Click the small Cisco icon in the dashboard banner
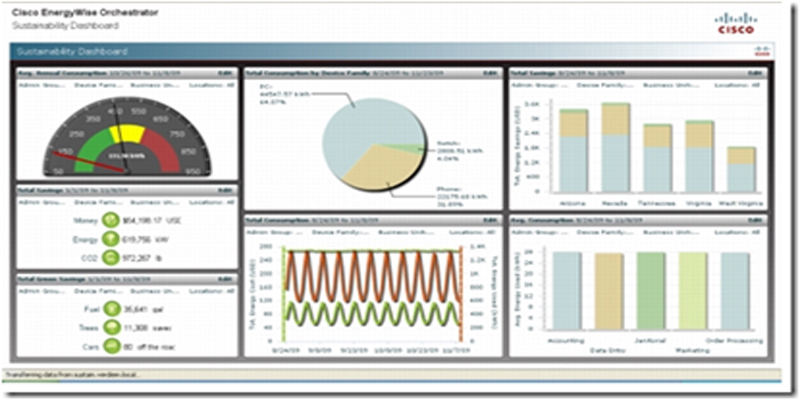This screenshot has width=800, height=400. 764,52
